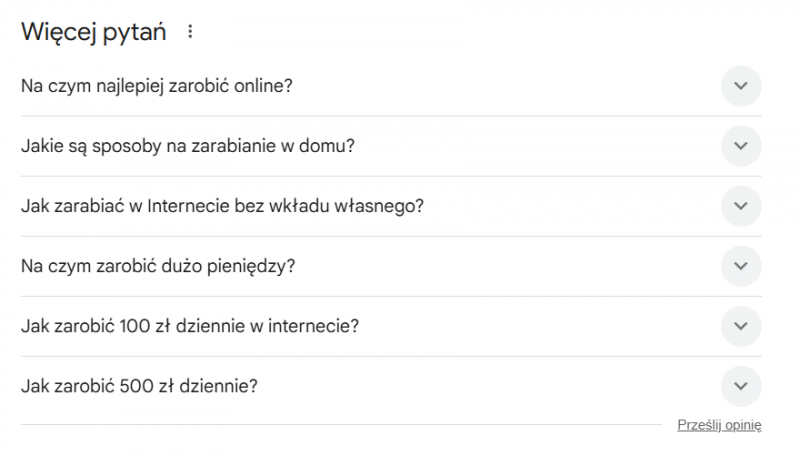800x456 pixels.
Task: Open question text 'Na czym zarobić dużo pieniędzy?'
Action: click(x=158, y=266)
